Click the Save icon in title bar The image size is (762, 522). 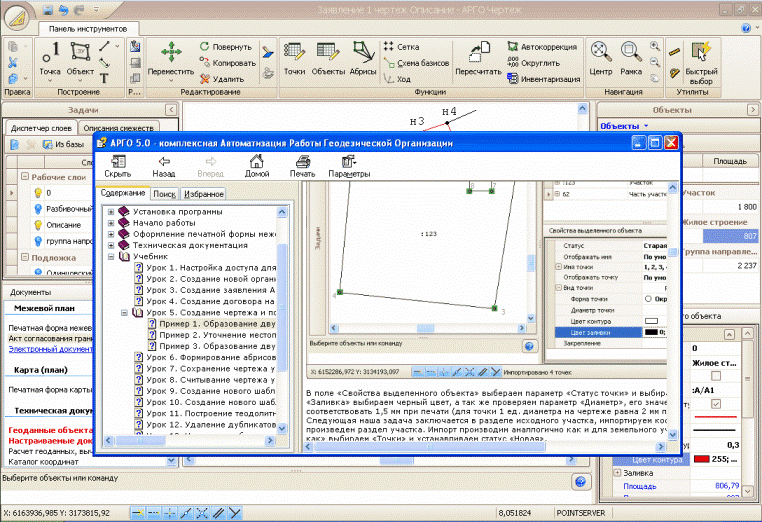(48, 10)
